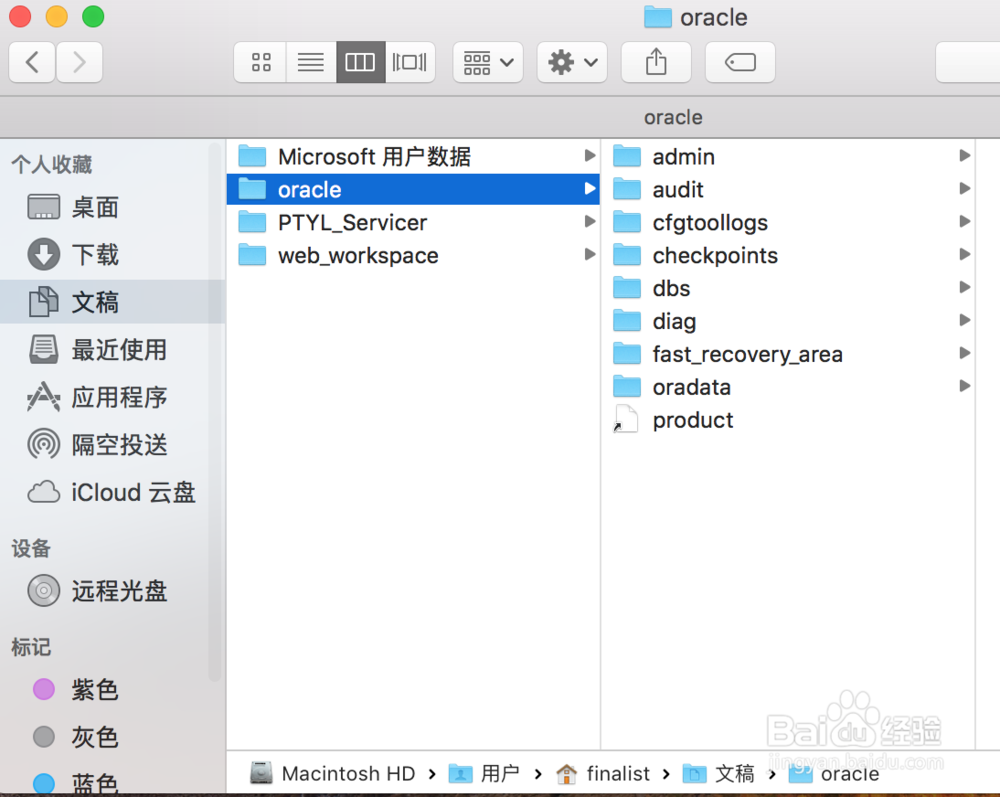Select the 灰色 gray tag
Viewport: 1000px width, 797px height.
(x=112, y=736)
